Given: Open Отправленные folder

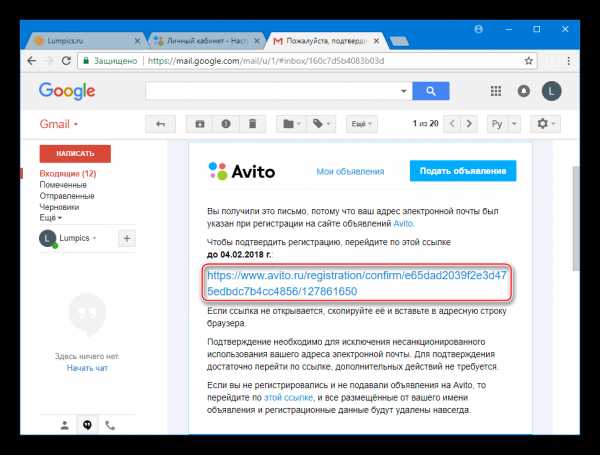Looking at the screenshot, I should point(67,196).
